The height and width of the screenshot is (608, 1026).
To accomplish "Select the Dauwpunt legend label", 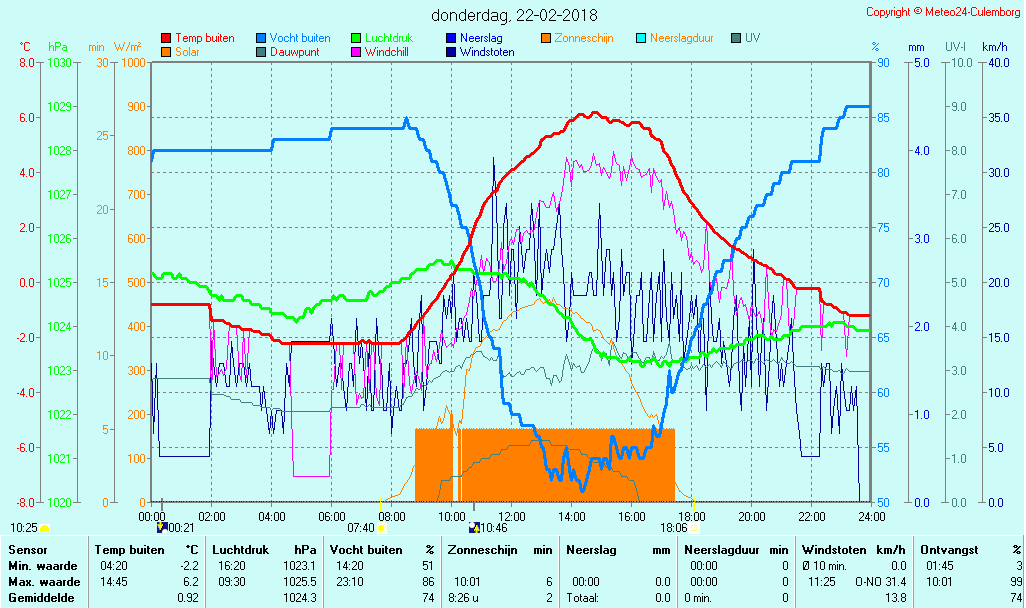I will click(294, 51).
